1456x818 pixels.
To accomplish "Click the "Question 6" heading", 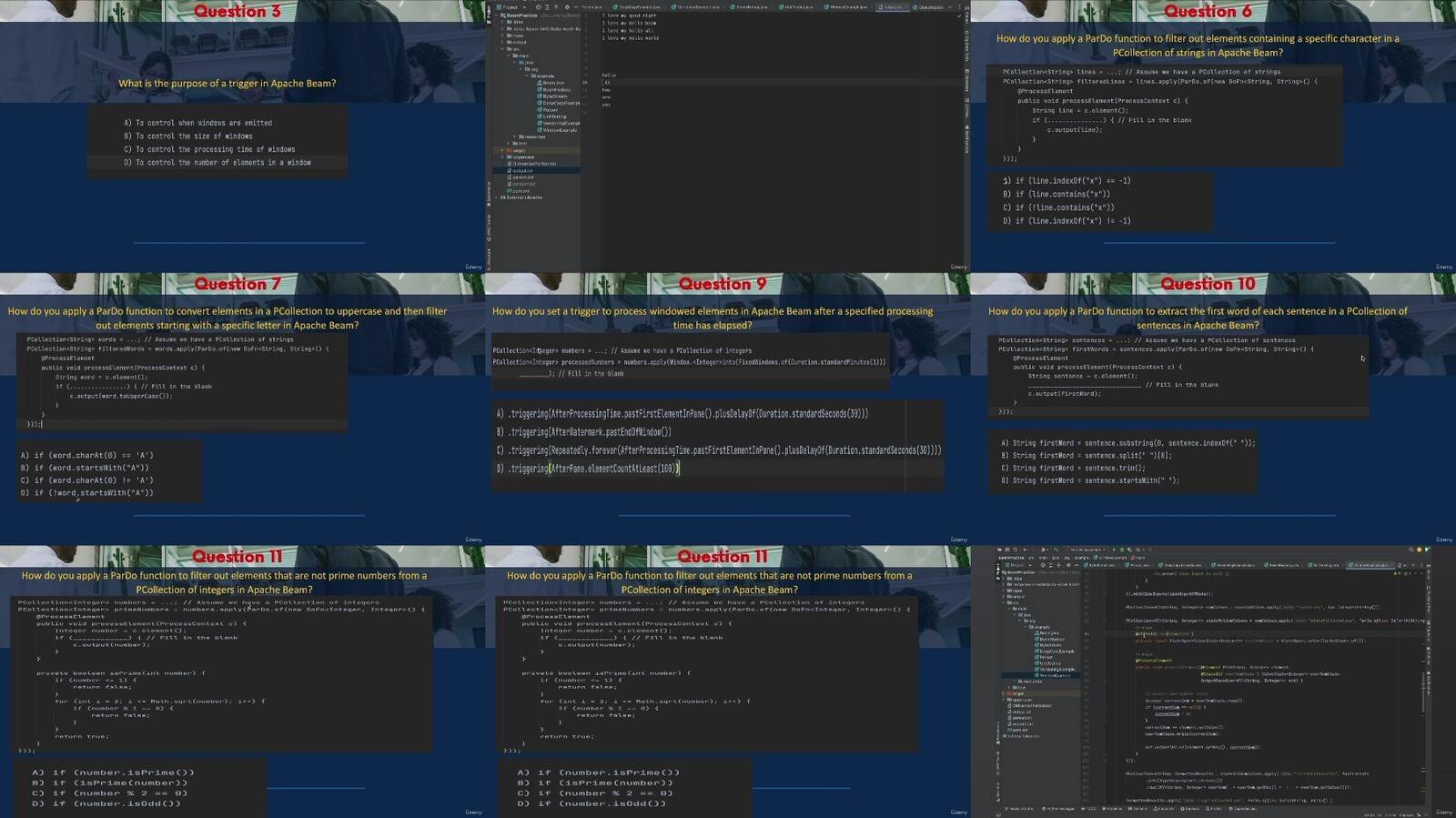I will (1208, 12).
